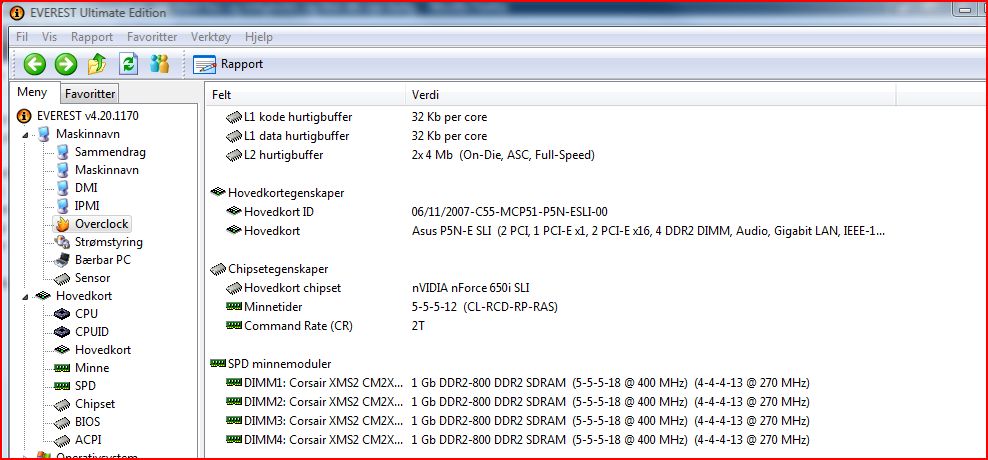This screenshot has width=988, height=460.
Task: Click the 5-5-5-12 memory timings value
Action: point(485,307)
